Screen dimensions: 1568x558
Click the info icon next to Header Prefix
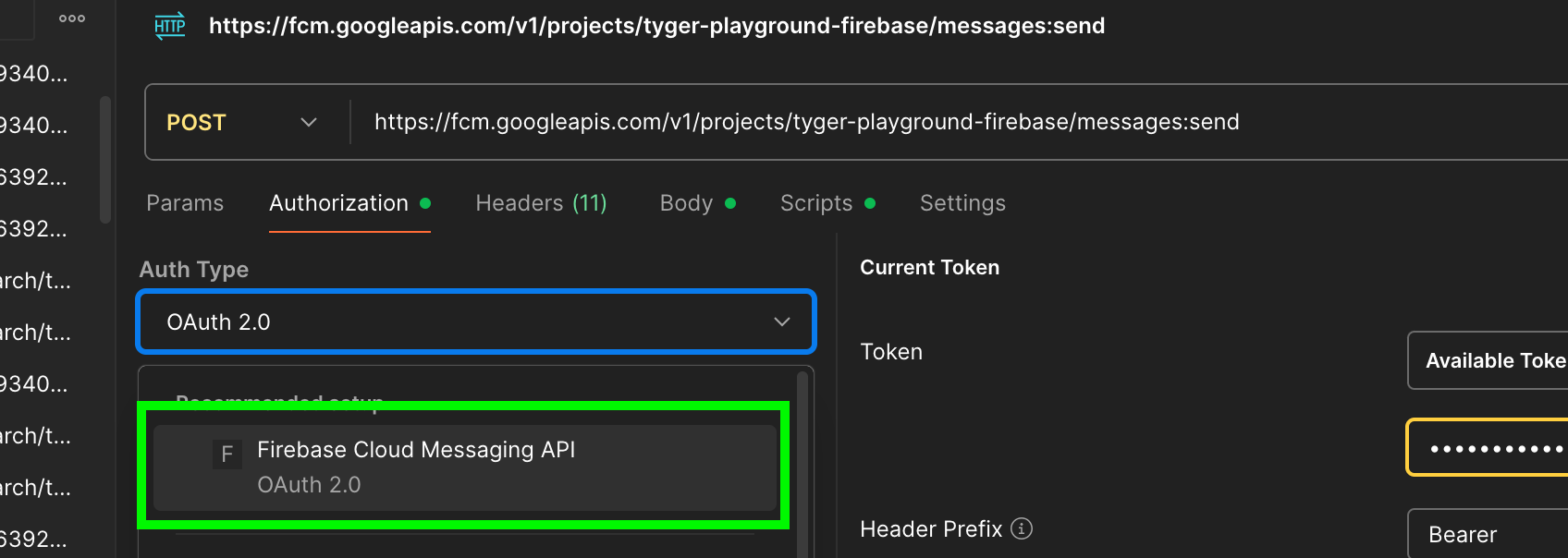(x=1022, y=528)
